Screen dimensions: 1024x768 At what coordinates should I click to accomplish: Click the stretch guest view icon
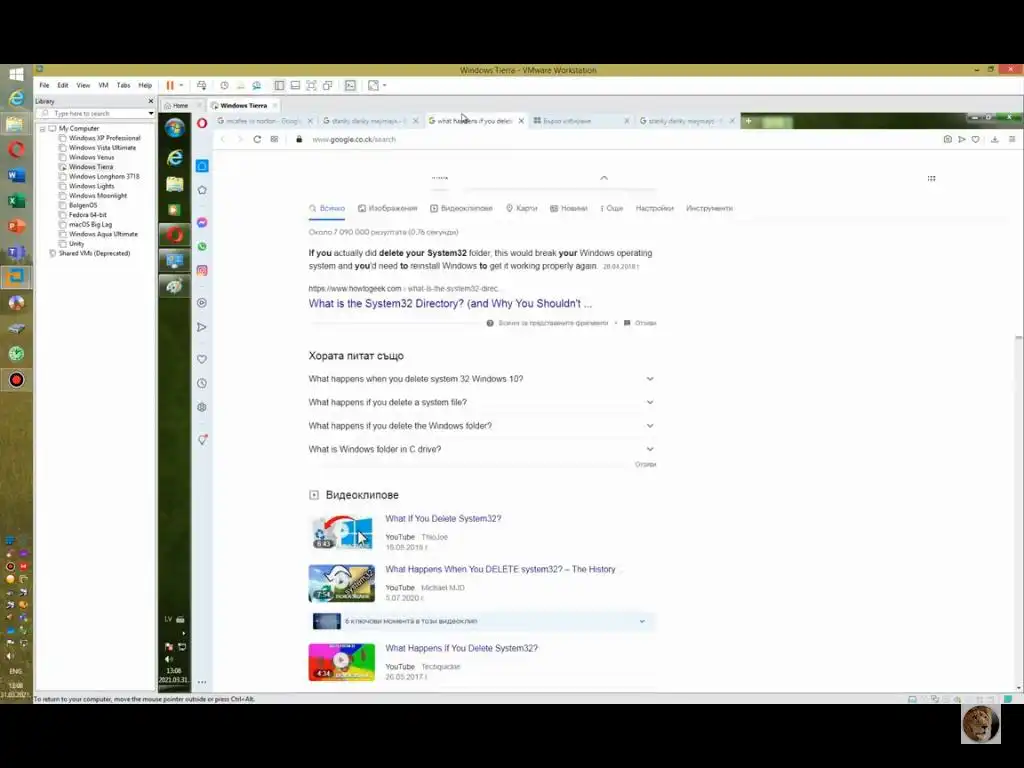click(x=373, y=86)
